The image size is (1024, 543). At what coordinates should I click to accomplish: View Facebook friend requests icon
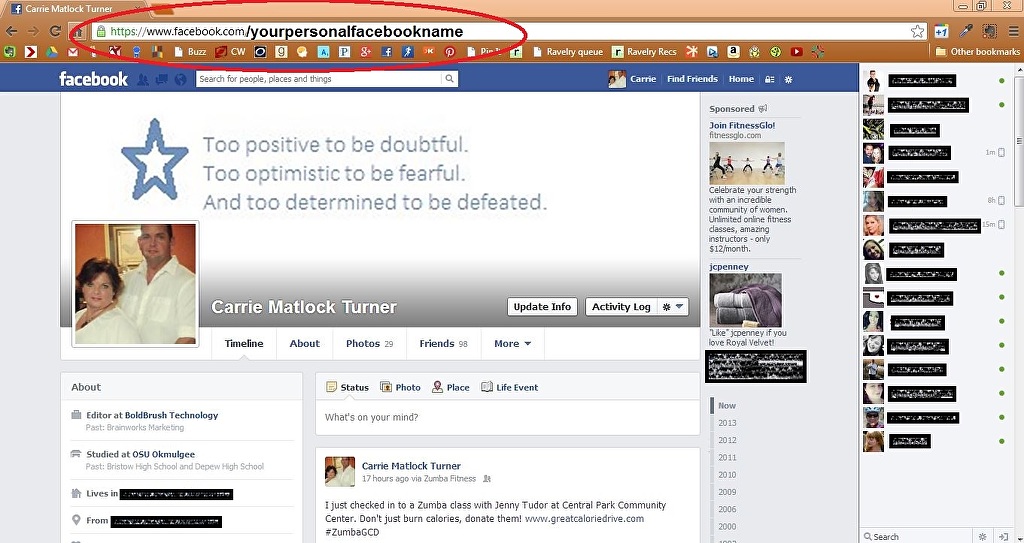(143, 79)
